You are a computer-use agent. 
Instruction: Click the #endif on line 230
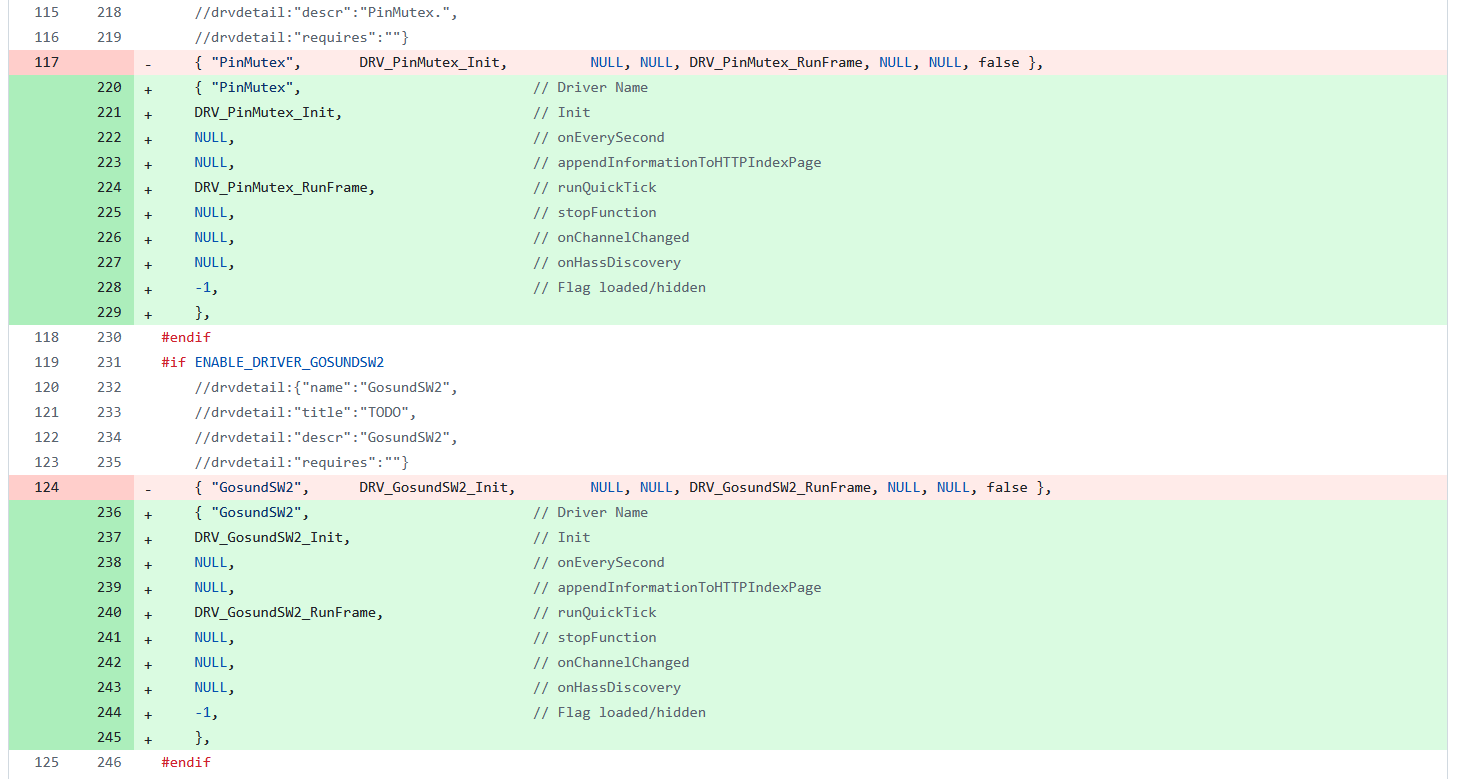tap(186, 337)
